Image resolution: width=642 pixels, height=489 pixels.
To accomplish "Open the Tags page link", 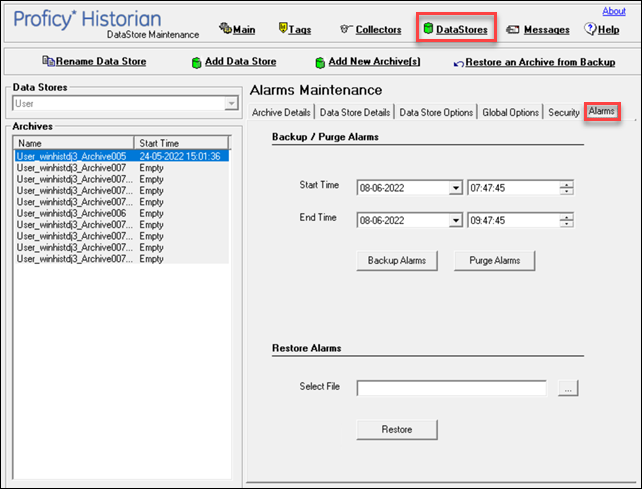I will pos(300,29).
